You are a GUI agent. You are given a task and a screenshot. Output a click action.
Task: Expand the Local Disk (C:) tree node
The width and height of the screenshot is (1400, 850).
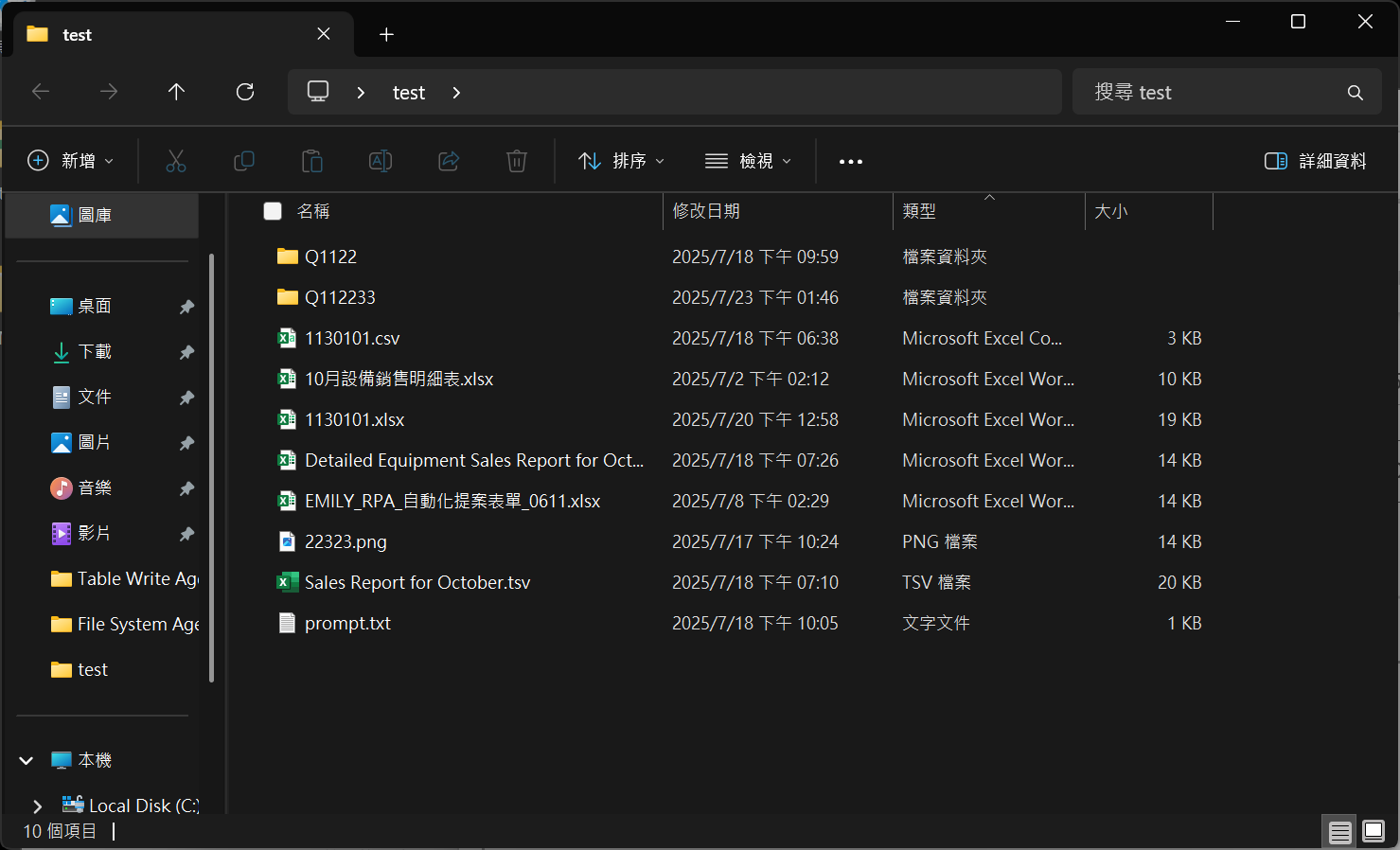(38, 806)
